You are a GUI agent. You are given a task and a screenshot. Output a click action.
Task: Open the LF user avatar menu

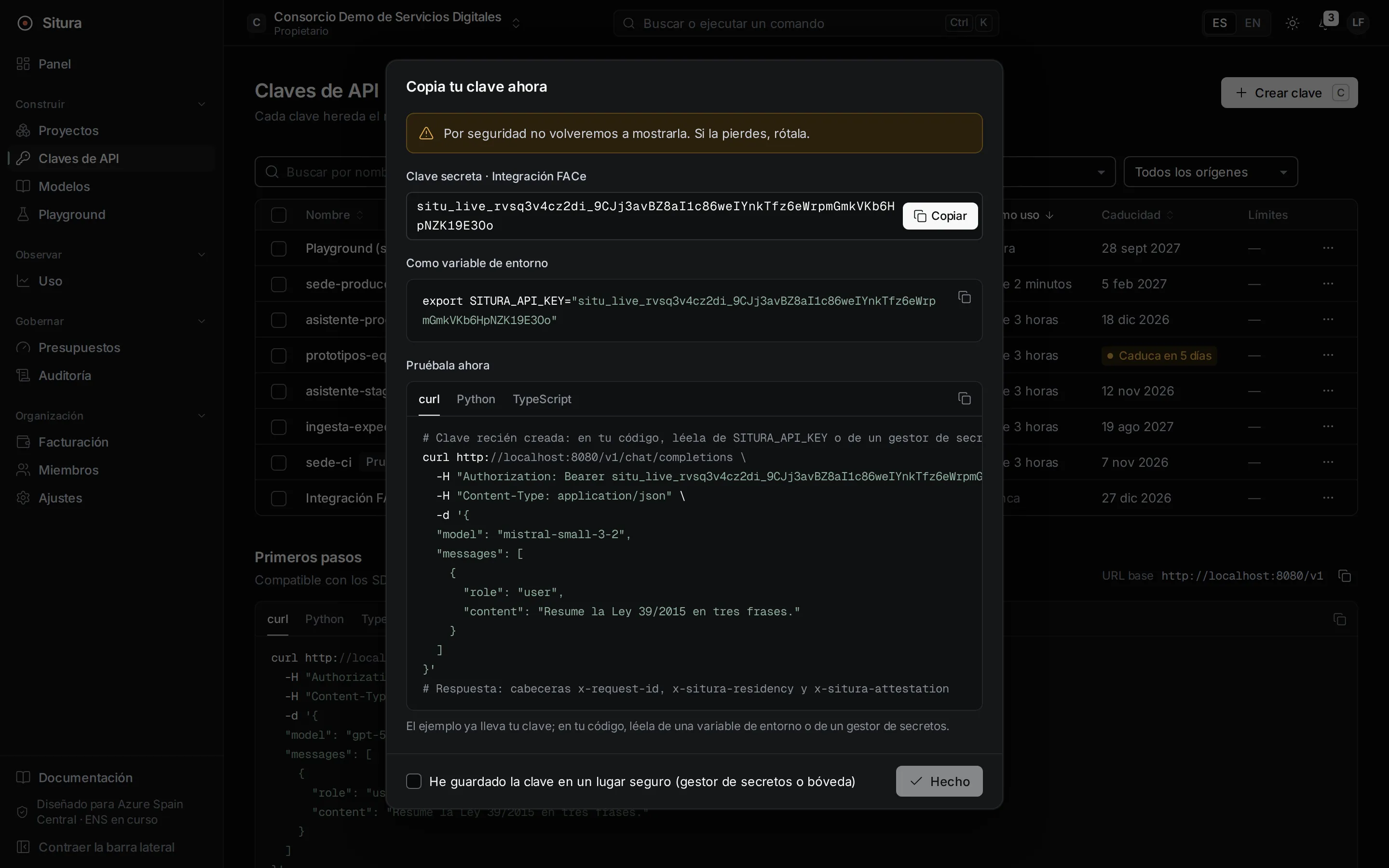[1358, 23]
